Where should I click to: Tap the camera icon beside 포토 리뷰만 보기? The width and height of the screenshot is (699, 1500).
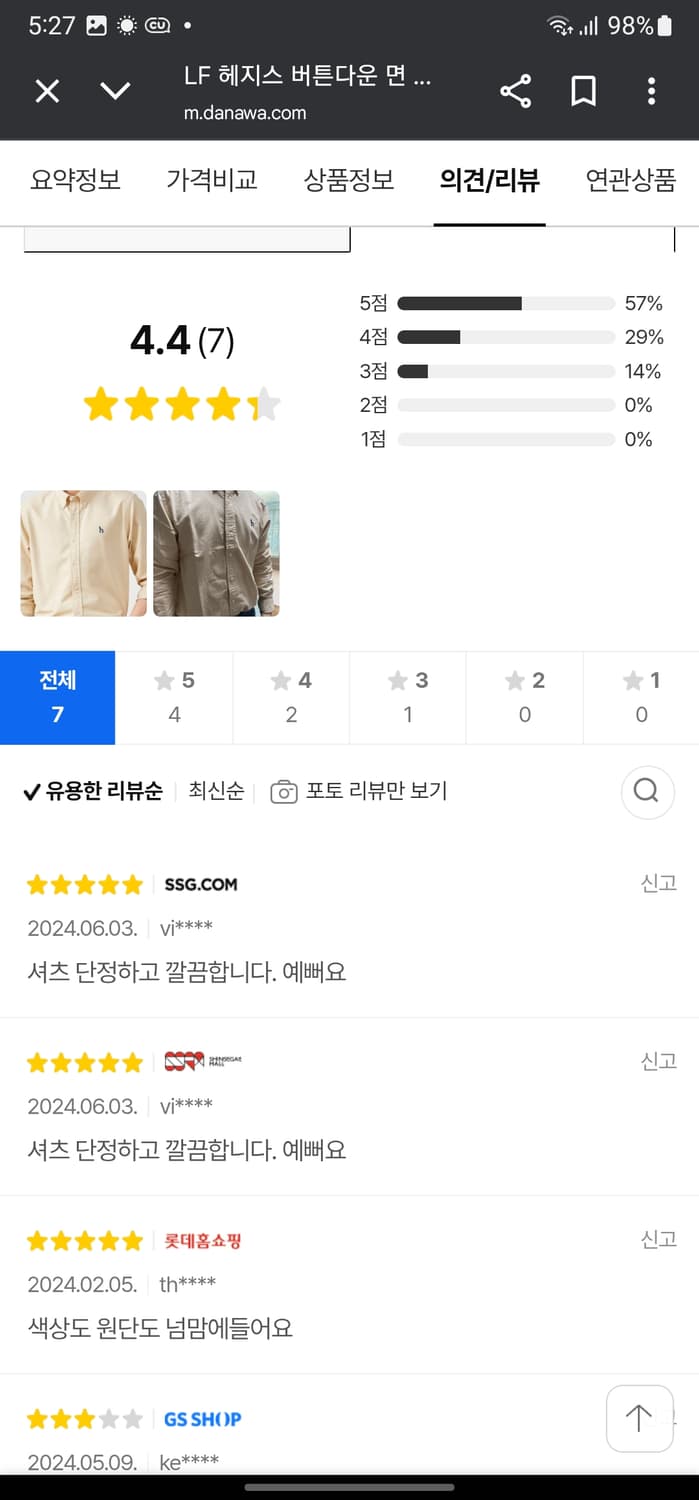pyautogui.click(x=284, y=790)
